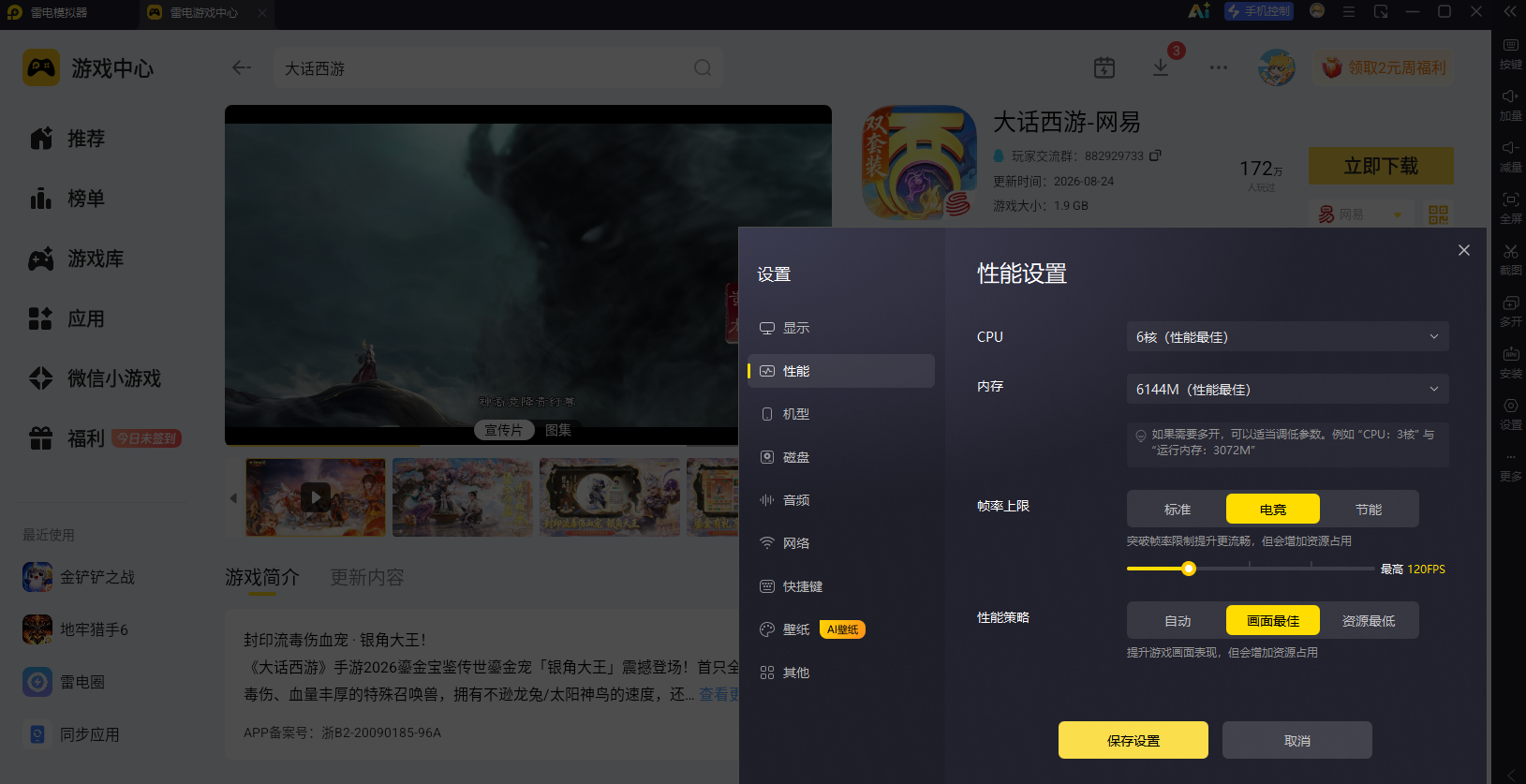Open the screenshot scissors tool in right sidebar
Screen dimensions: 1526x784
1510,258
